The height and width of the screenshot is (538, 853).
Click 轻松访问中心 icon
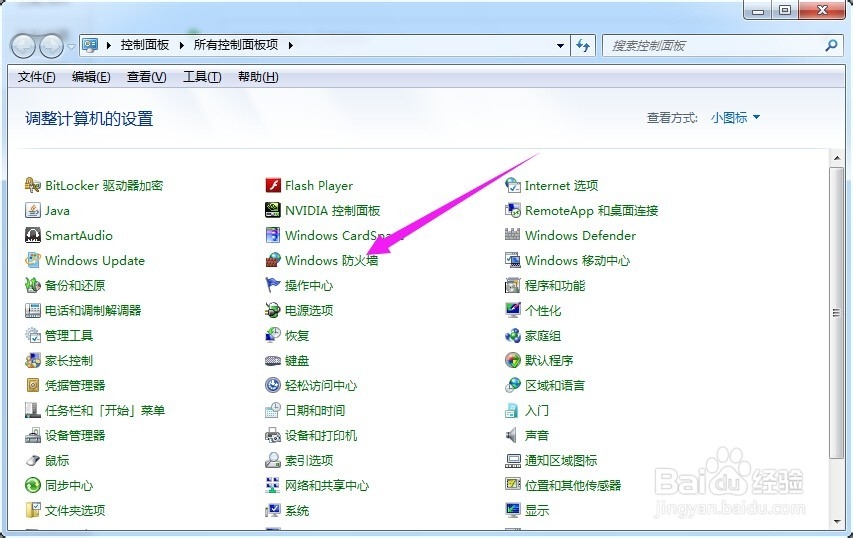(273, 386)
